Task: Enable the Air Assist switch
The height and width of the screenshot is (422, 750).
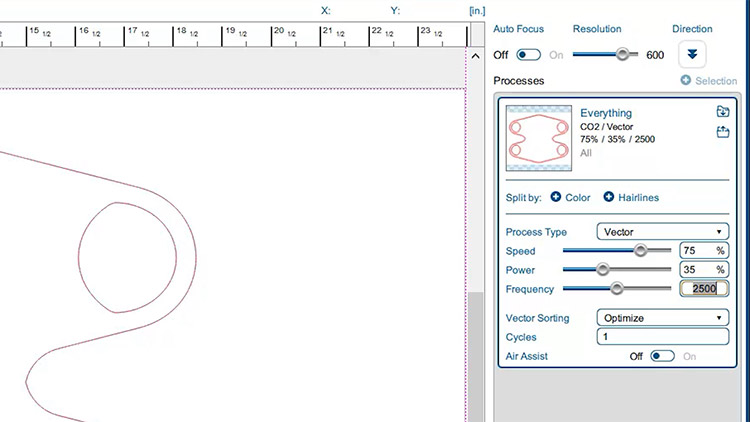Action: [662, 356]
